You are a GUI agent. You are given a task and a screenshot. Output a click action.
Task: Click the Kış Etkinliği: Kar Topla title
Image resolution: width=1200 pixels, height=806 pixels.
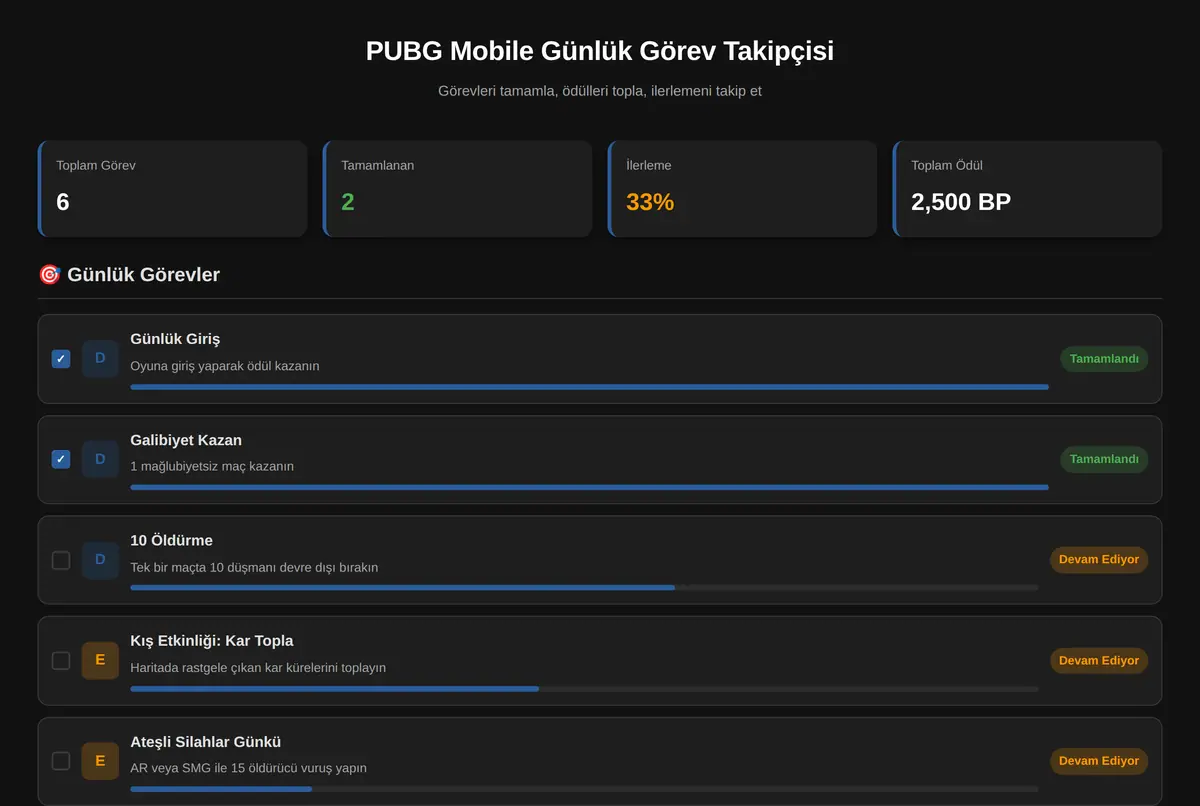[212, 641]
